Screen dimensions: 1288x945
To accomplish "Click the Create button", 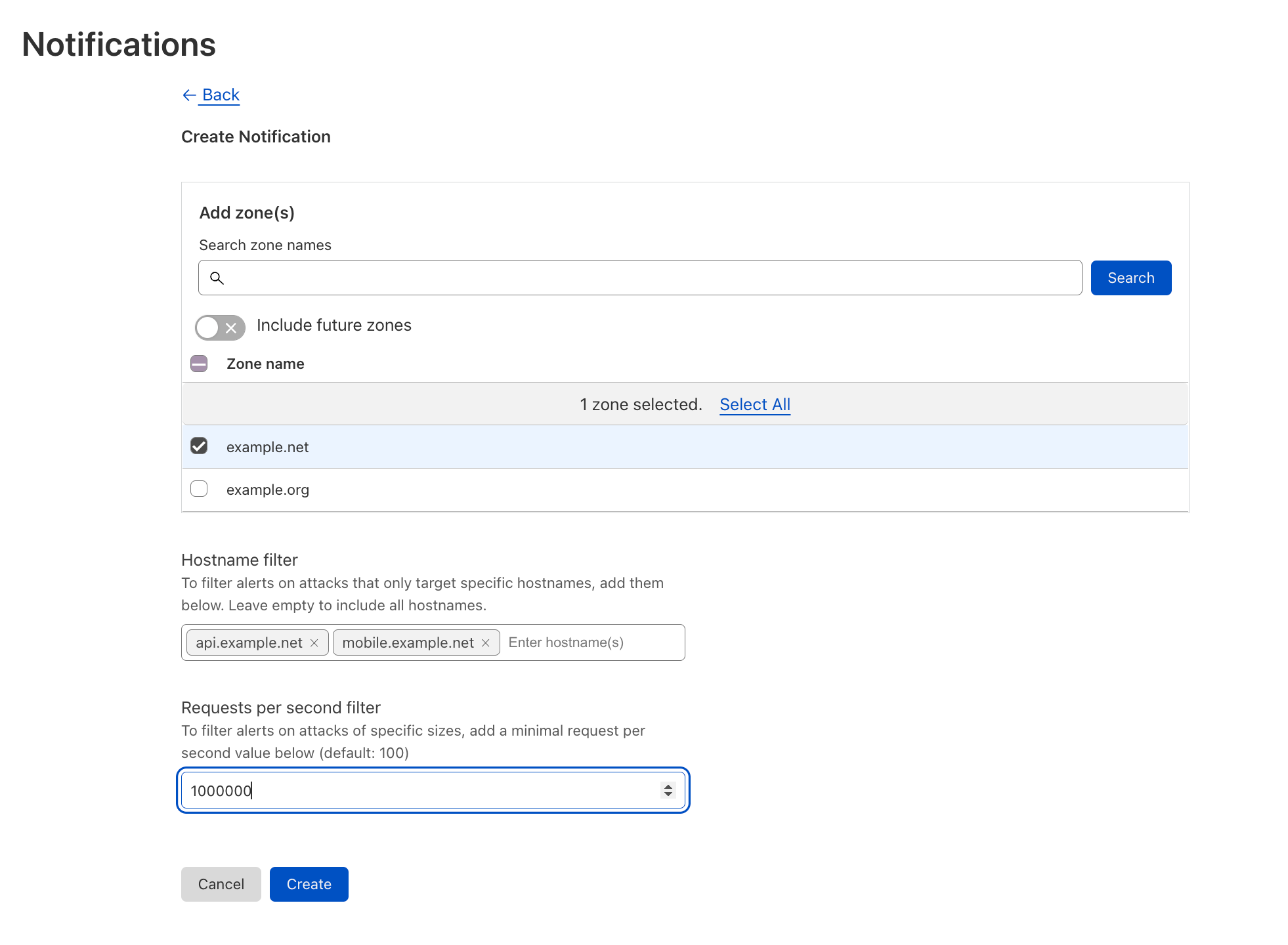I will [309, 884].
